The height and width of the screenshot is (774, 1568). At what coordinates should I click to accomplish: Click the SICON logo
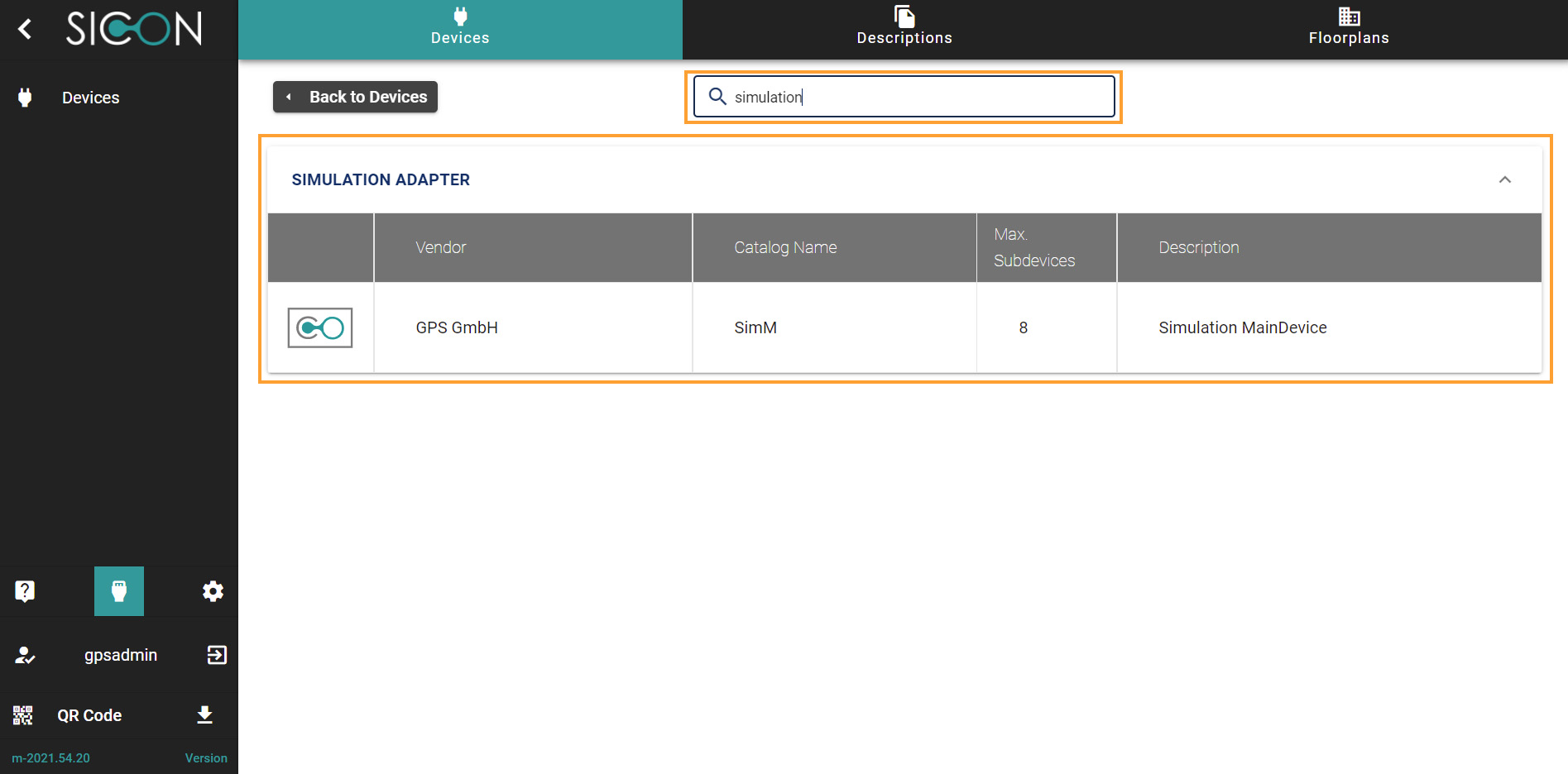point(134,30)
